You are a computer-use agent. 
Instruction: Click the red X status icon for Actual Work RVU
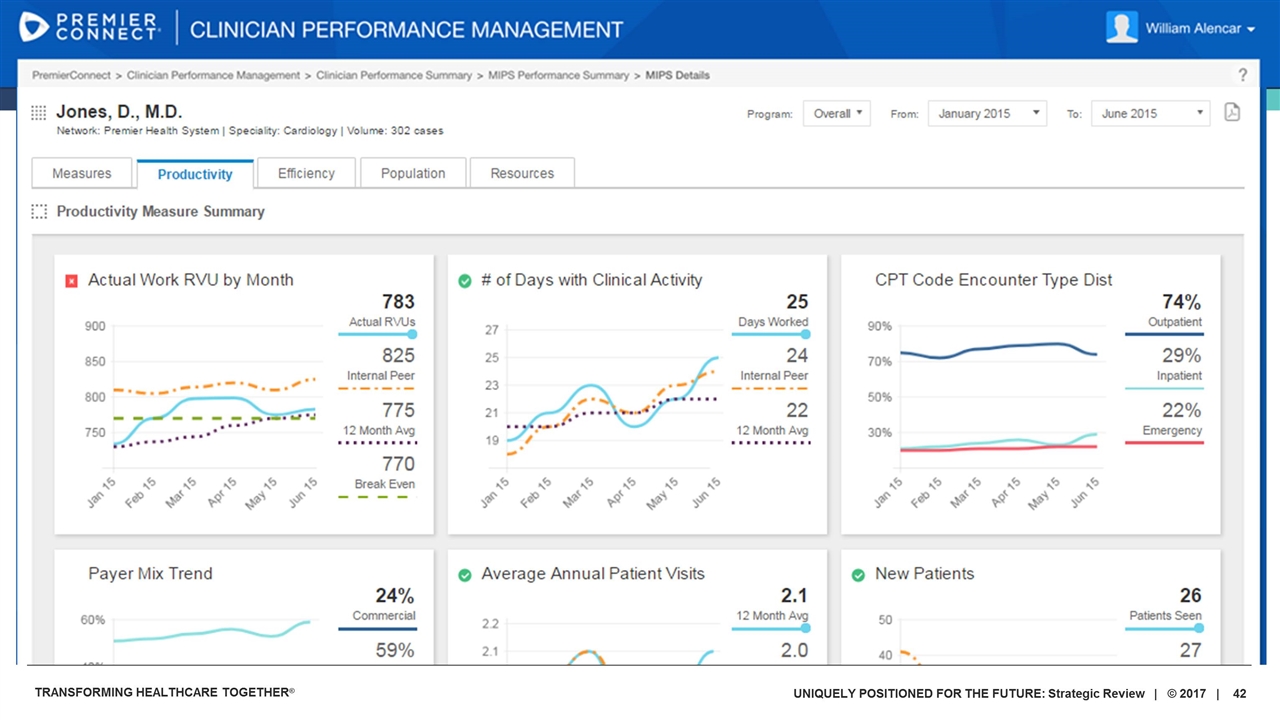coord(71,281)
